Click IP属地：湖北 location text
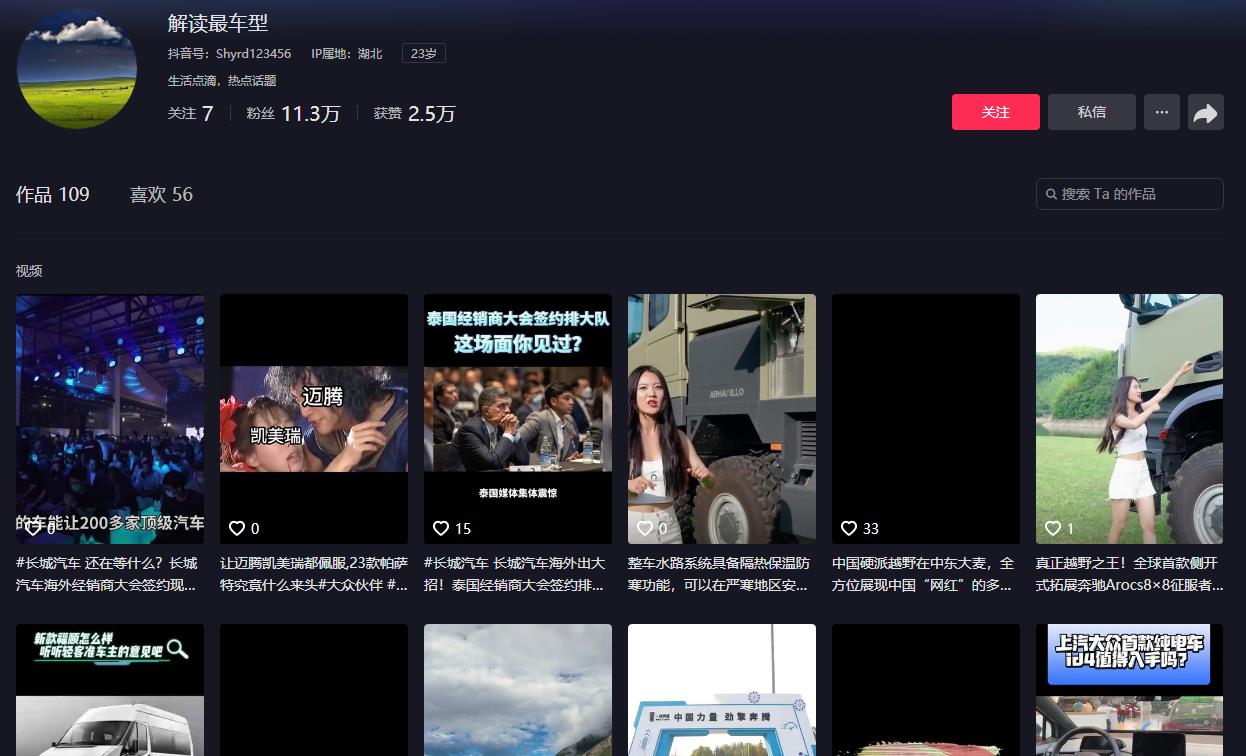 point(346,54)
